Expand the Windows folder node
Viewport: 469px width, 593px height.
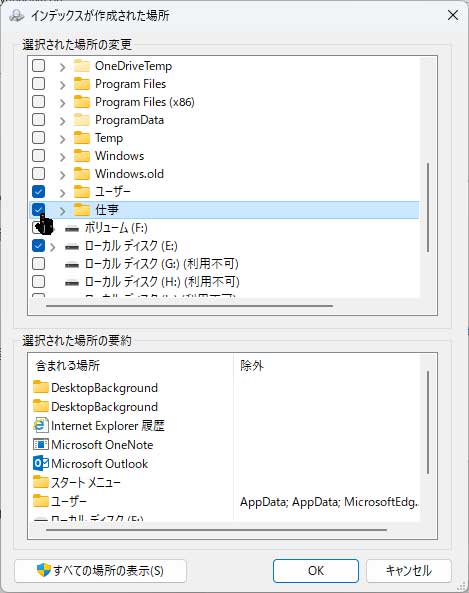62,157
